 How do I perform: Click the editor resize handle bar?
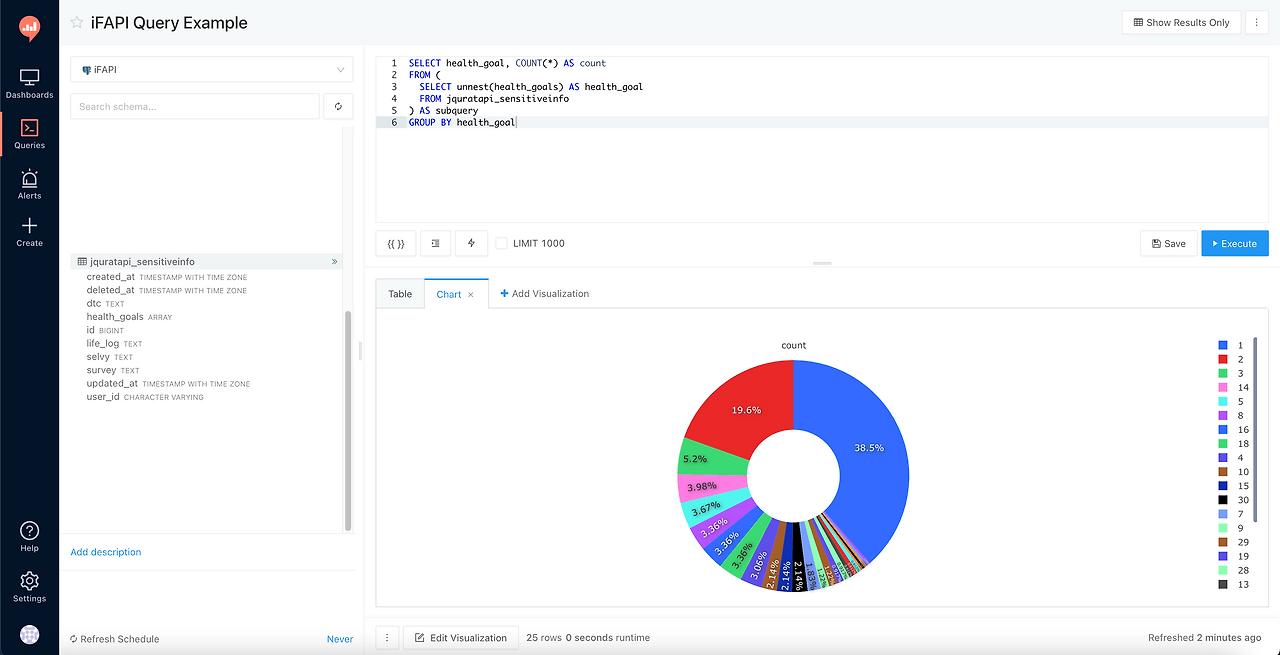(x=822, y=263)
